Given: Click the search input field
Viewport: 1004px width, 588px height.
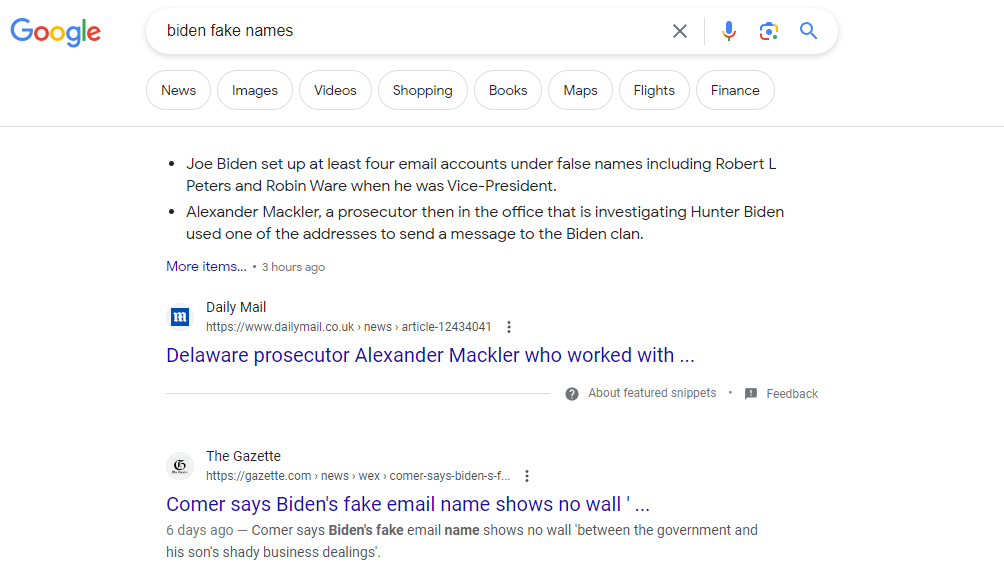Looking at the screenshot, I should (x=410, y=31).
